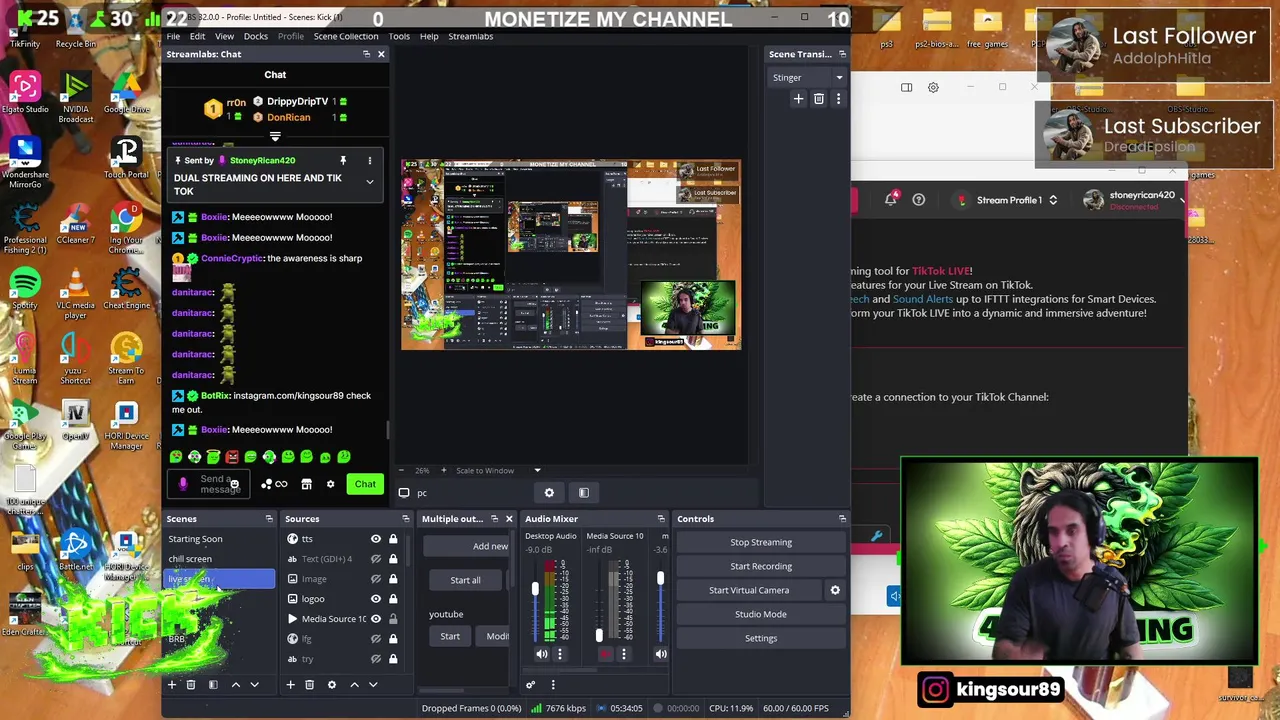Open the File menu
This screenshot has height=720, width=1280.
[173, 36]
